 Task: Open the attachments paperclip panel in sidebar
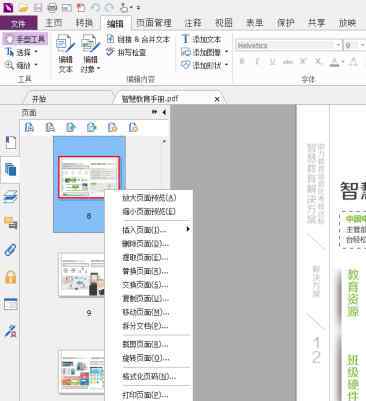[10, 250]
